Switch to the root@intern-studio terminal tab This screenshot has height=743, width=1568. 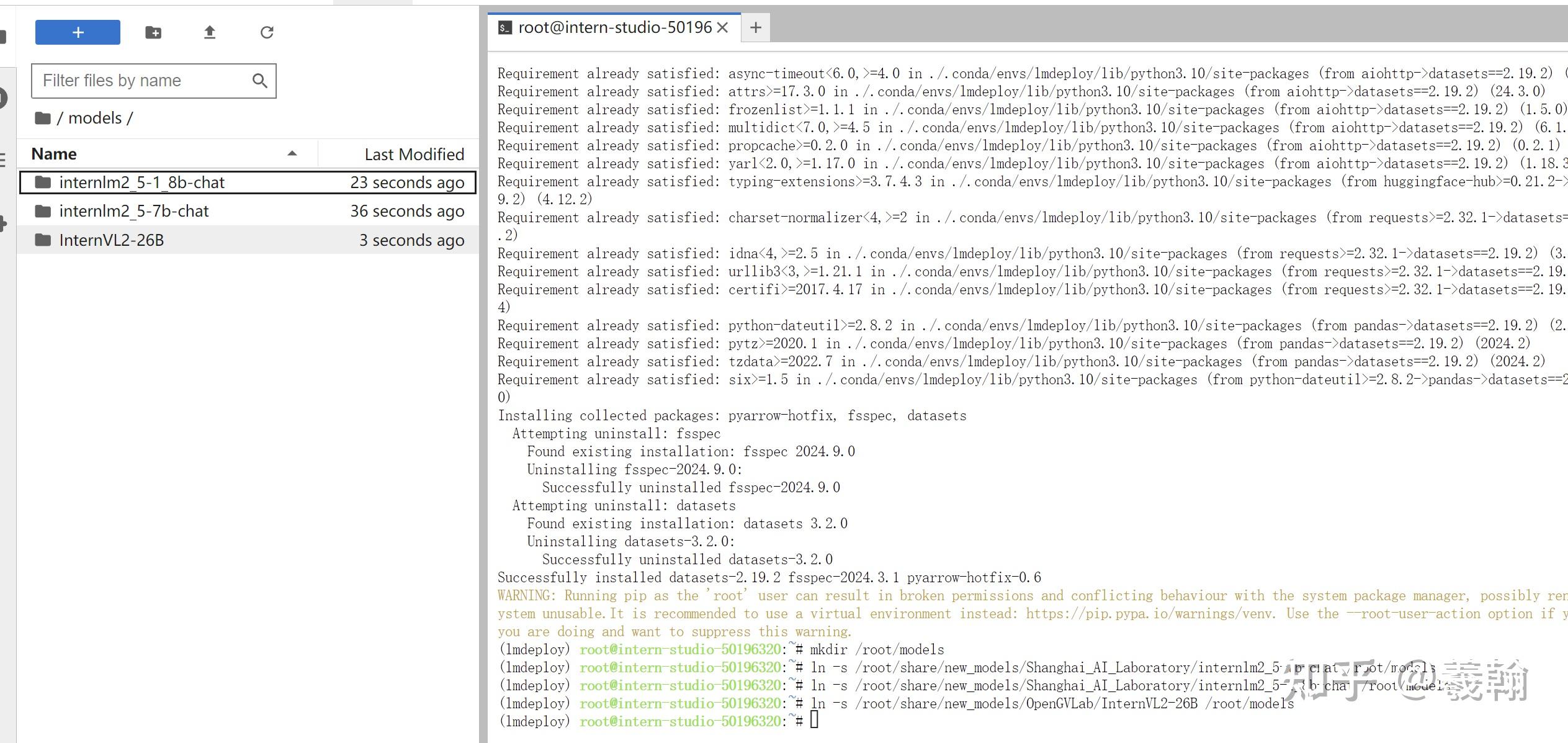click(614, 27)
